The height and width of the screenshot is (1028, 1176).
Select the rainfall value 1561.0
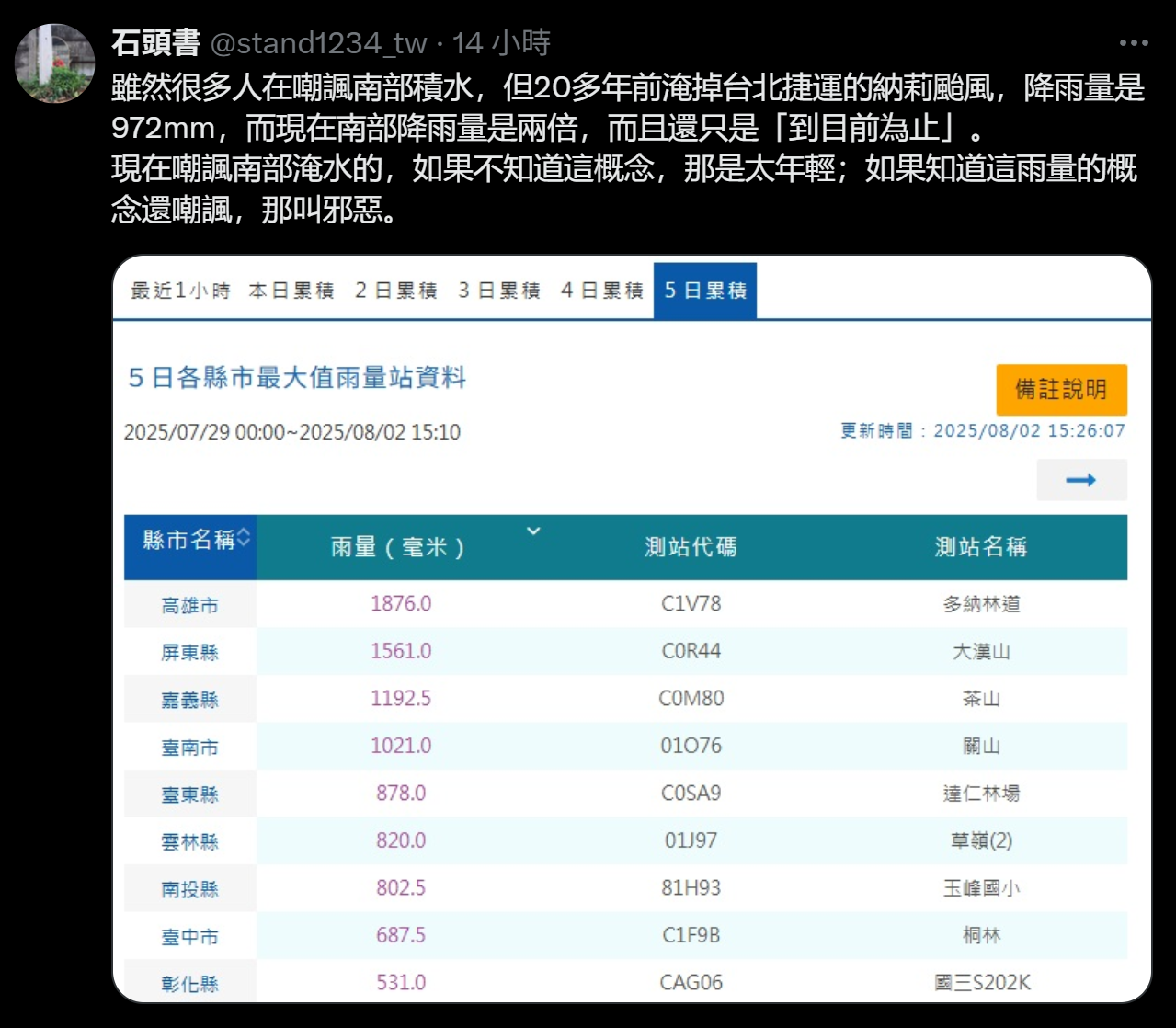point(401,651)
